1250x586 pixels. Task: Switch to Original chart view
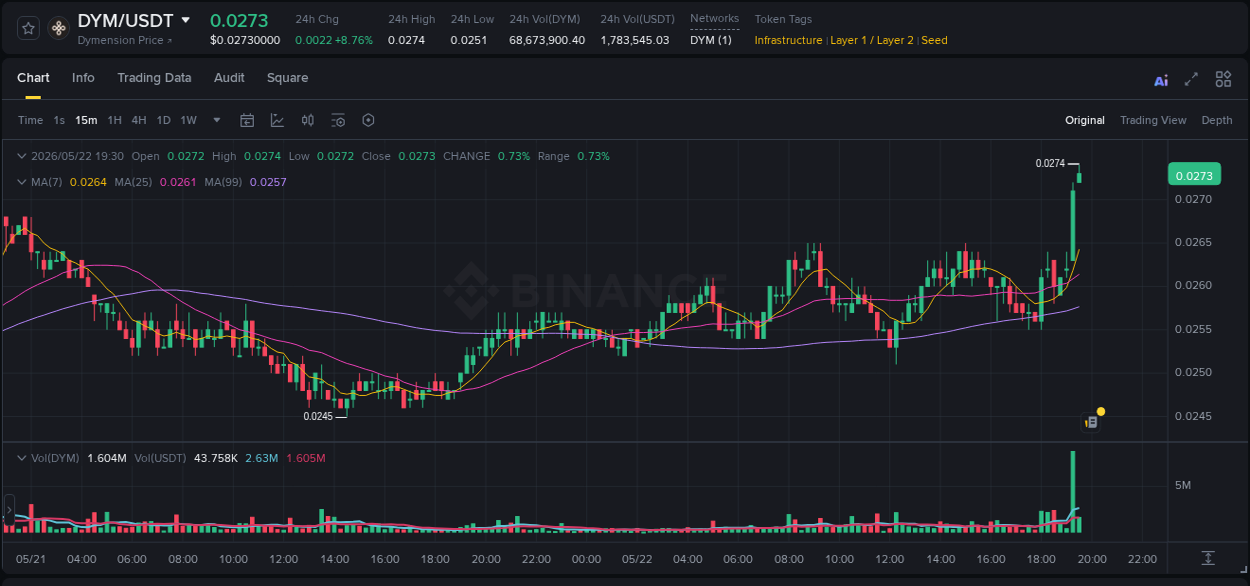pyautogui.click(x=1085, y=120)
